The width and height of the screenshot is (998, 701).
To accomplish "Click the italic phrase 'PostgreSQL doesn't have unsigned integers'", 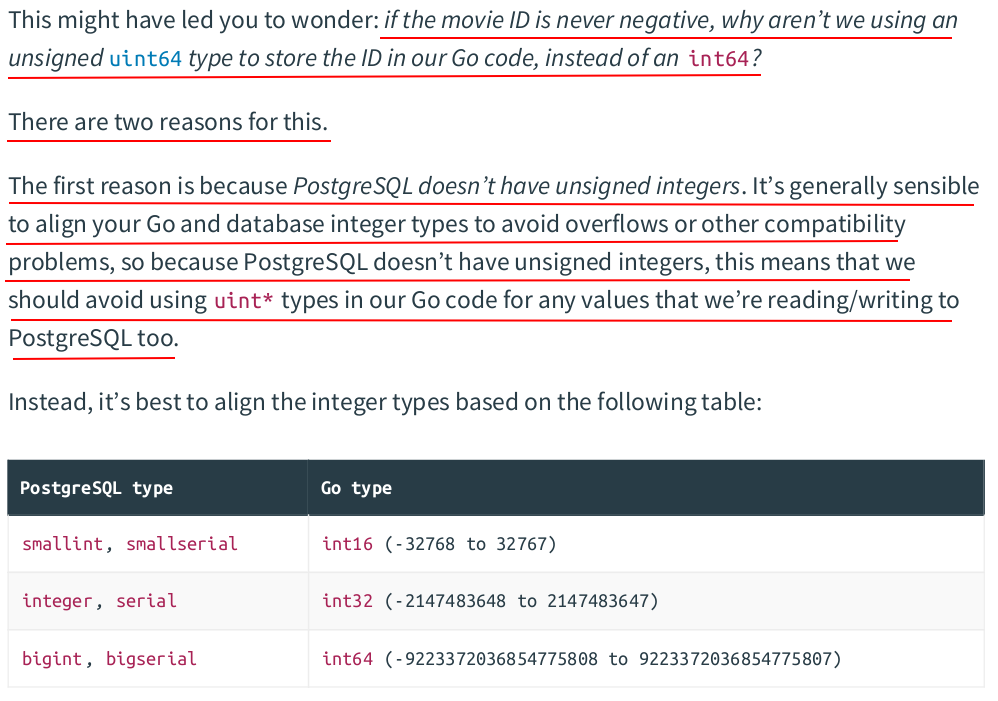I will 516,186.
